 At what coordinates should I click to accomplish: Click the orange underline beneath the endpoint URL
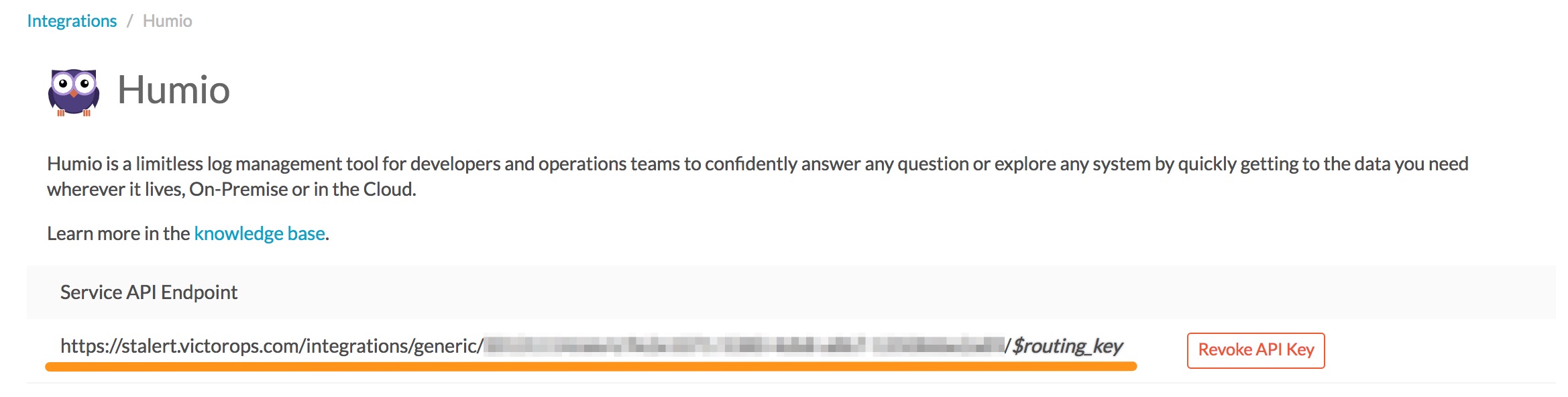[590, 365]
